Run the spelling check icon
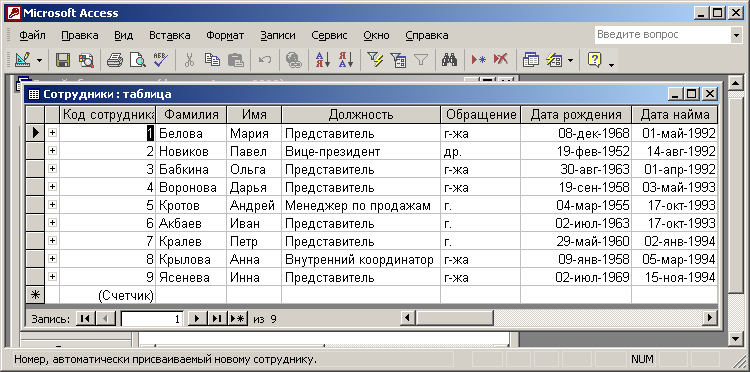This screenshot has width=750, height=372. tap(161, 60)
